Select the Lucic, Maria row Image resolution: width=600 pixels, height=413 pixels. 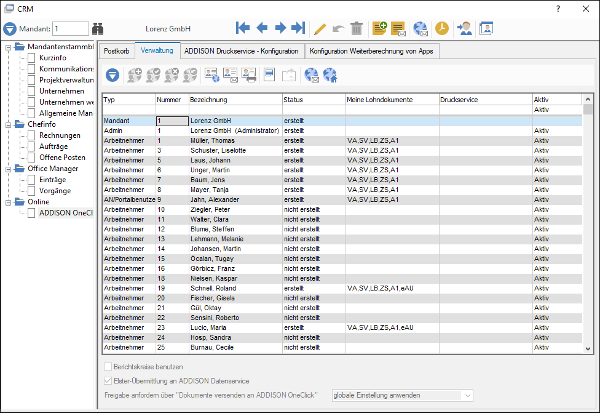click(x=342, y=328)
